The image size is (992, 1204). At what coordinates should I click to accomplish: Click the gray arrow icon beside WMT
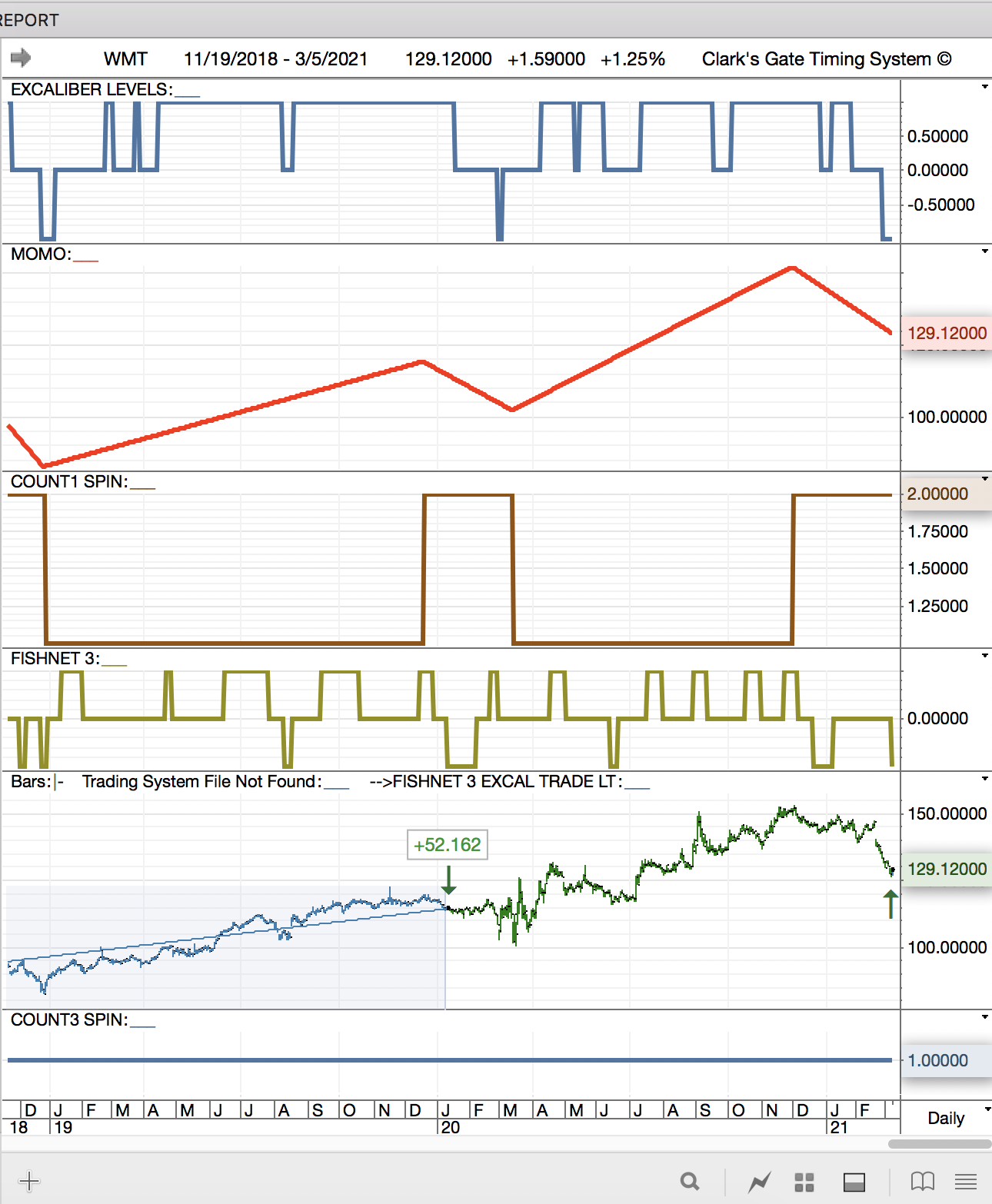click(x=21, y=58)
